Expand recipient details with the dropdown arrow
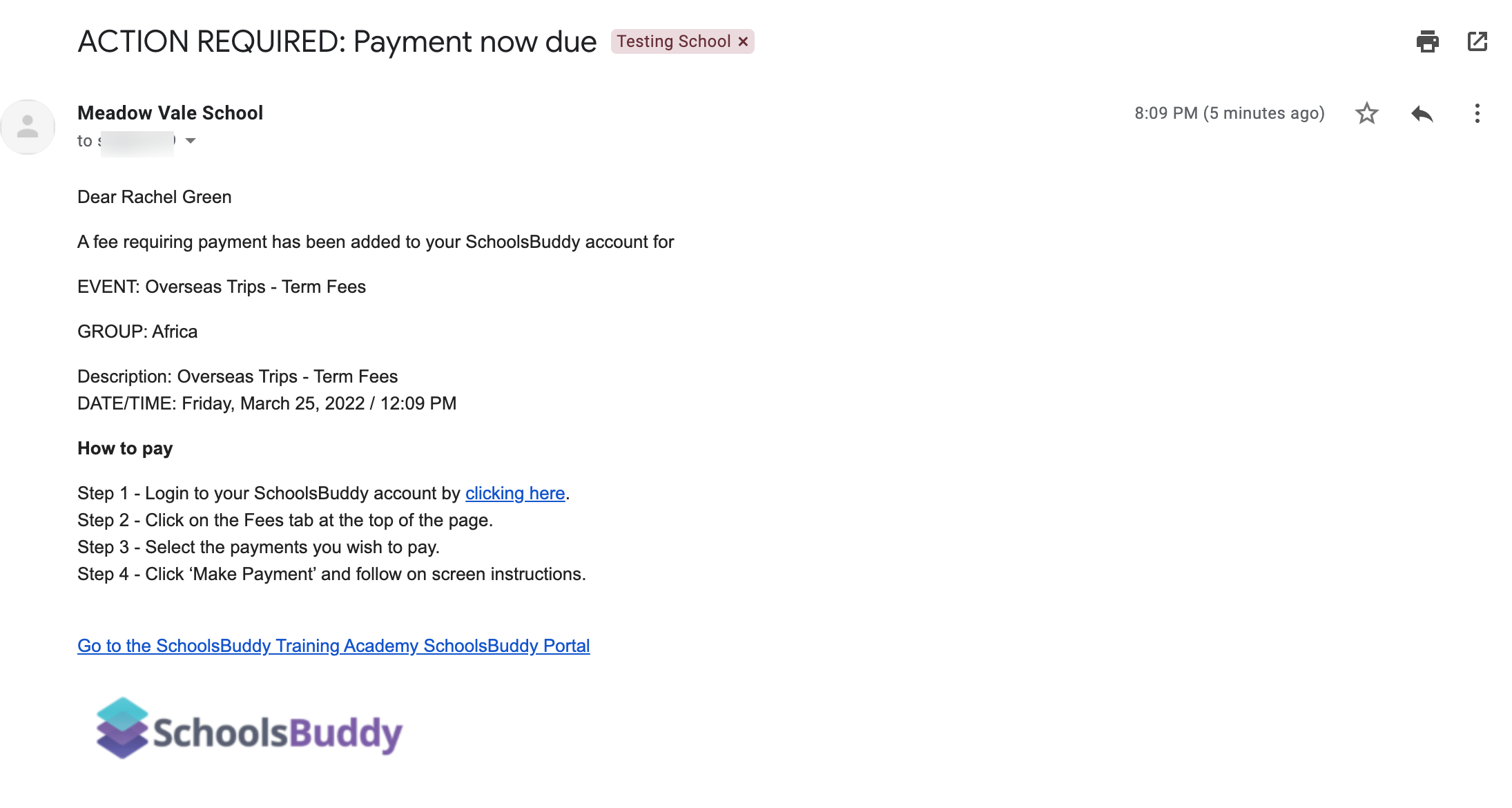Viewport: 1512px width, 808px height. (x=191, y=141)
